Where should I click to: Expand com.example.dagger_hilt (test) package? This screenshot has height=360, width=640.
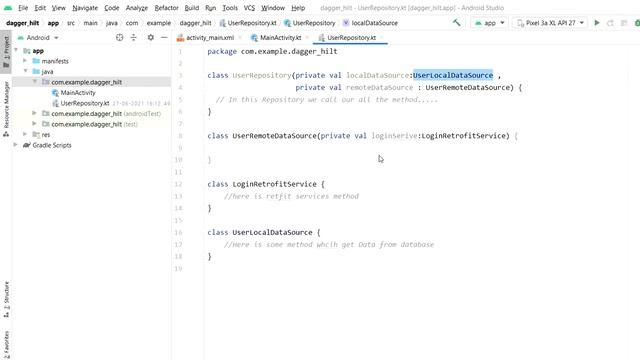click(35, 124)
